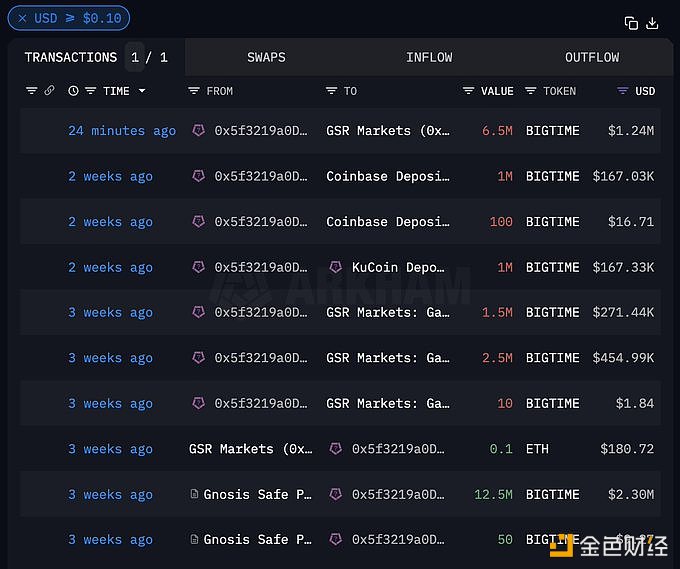680x569 pixels.
Task: Click the link chain icon in header
Action: (x=49, y=90)
